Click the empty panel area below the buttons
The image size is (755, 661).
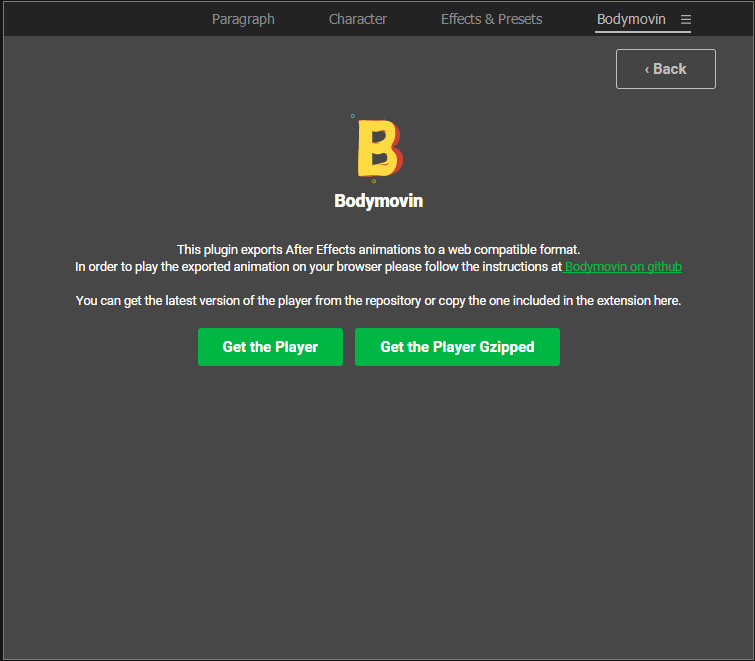(x=378, y=500)
